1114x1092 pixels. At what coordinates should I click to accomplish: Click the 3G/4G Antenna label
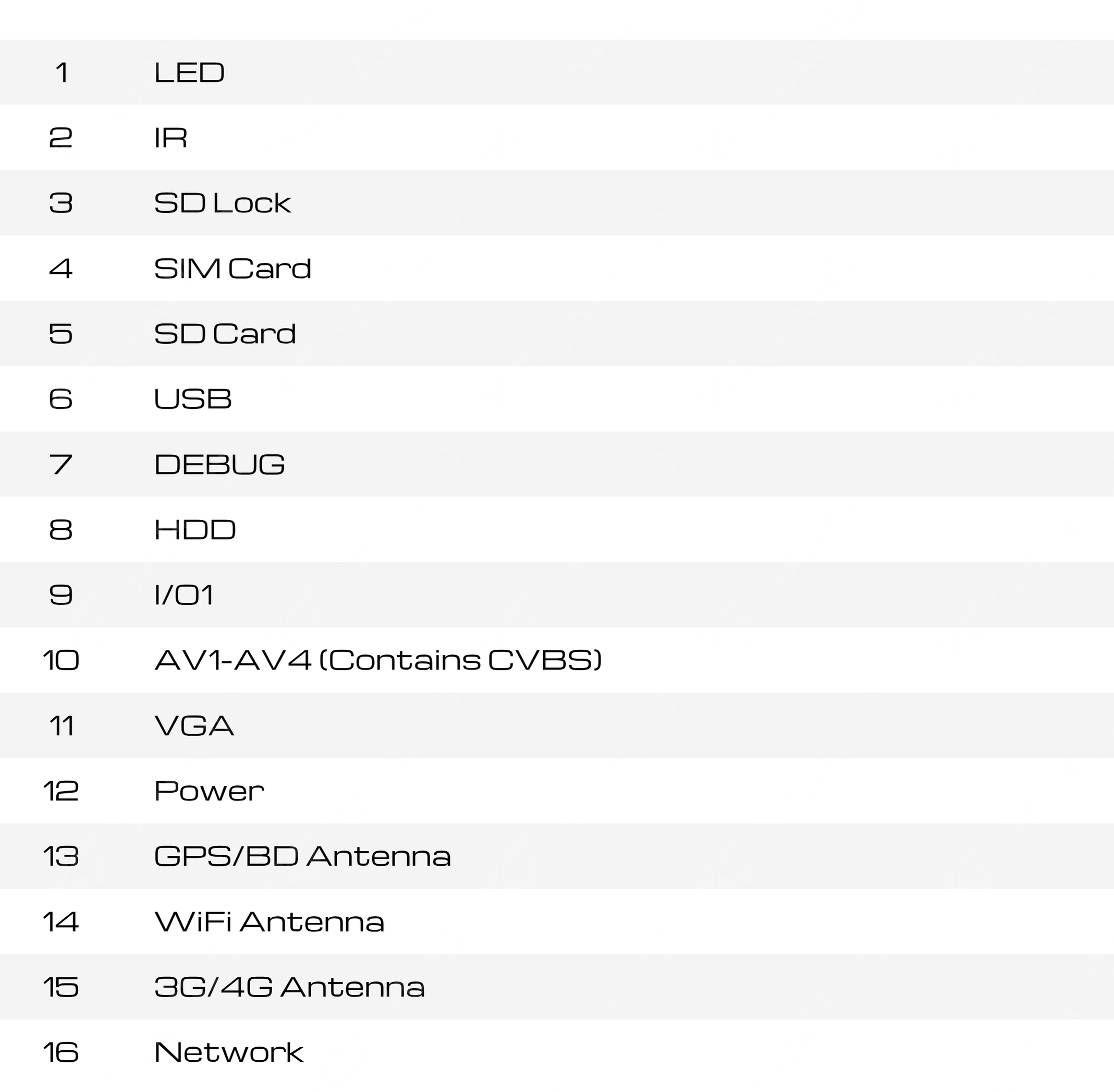[289, 988]
